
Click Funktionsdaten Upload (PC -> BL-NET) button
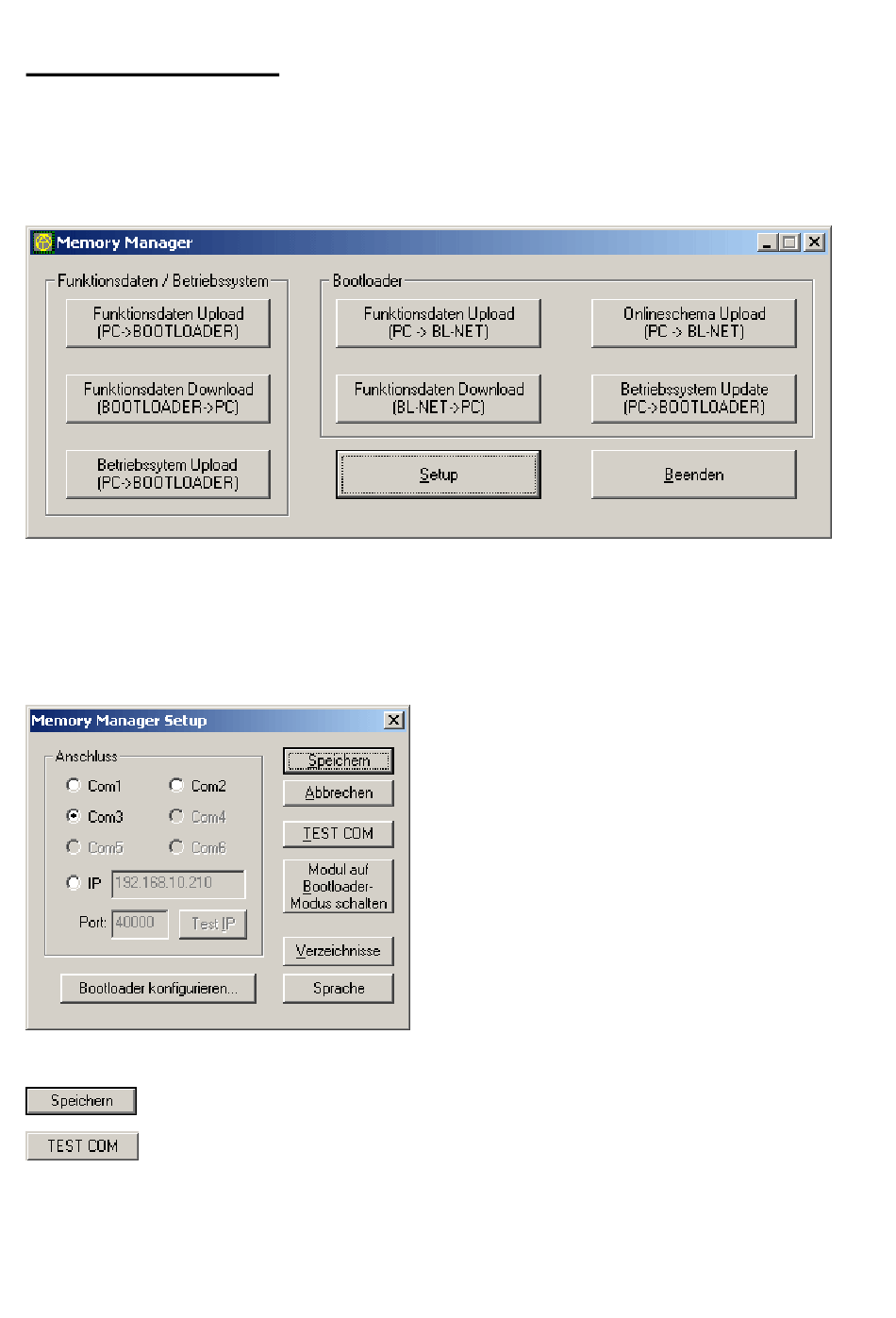point(439,323)
